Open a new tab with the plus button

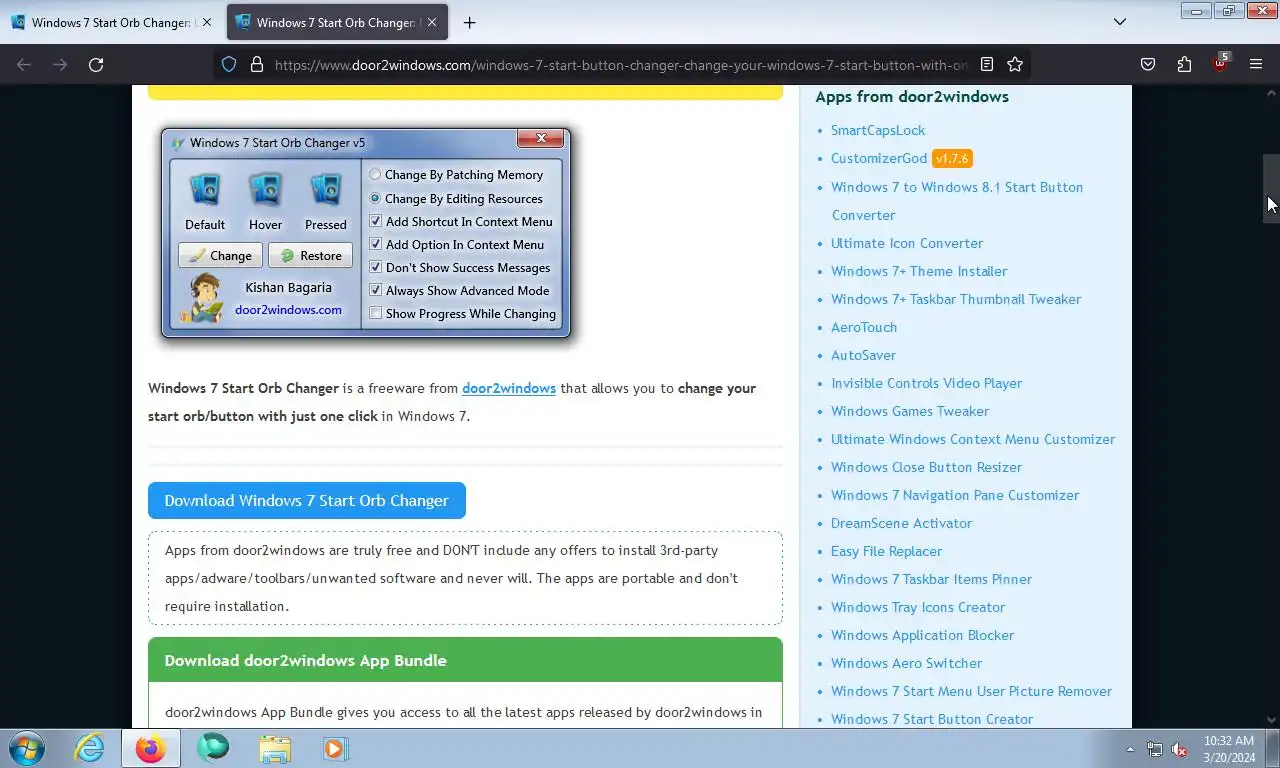[x=469, y=22]
